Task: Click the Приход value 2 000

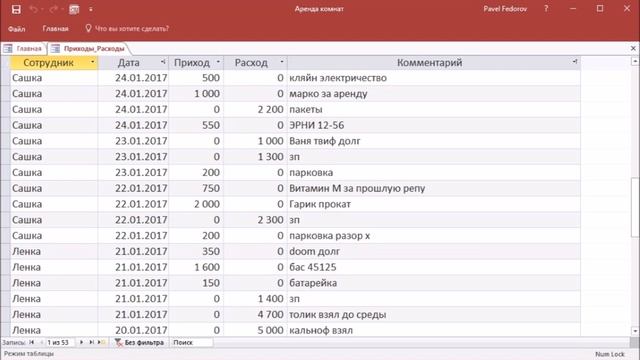Action: click(x=196, y=204)
